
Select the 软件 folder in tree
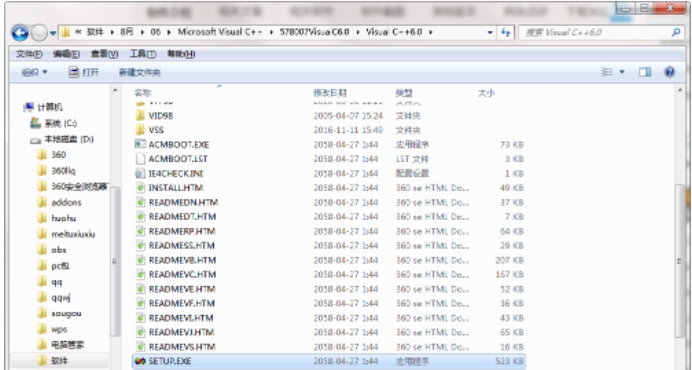tap(53, 361)
